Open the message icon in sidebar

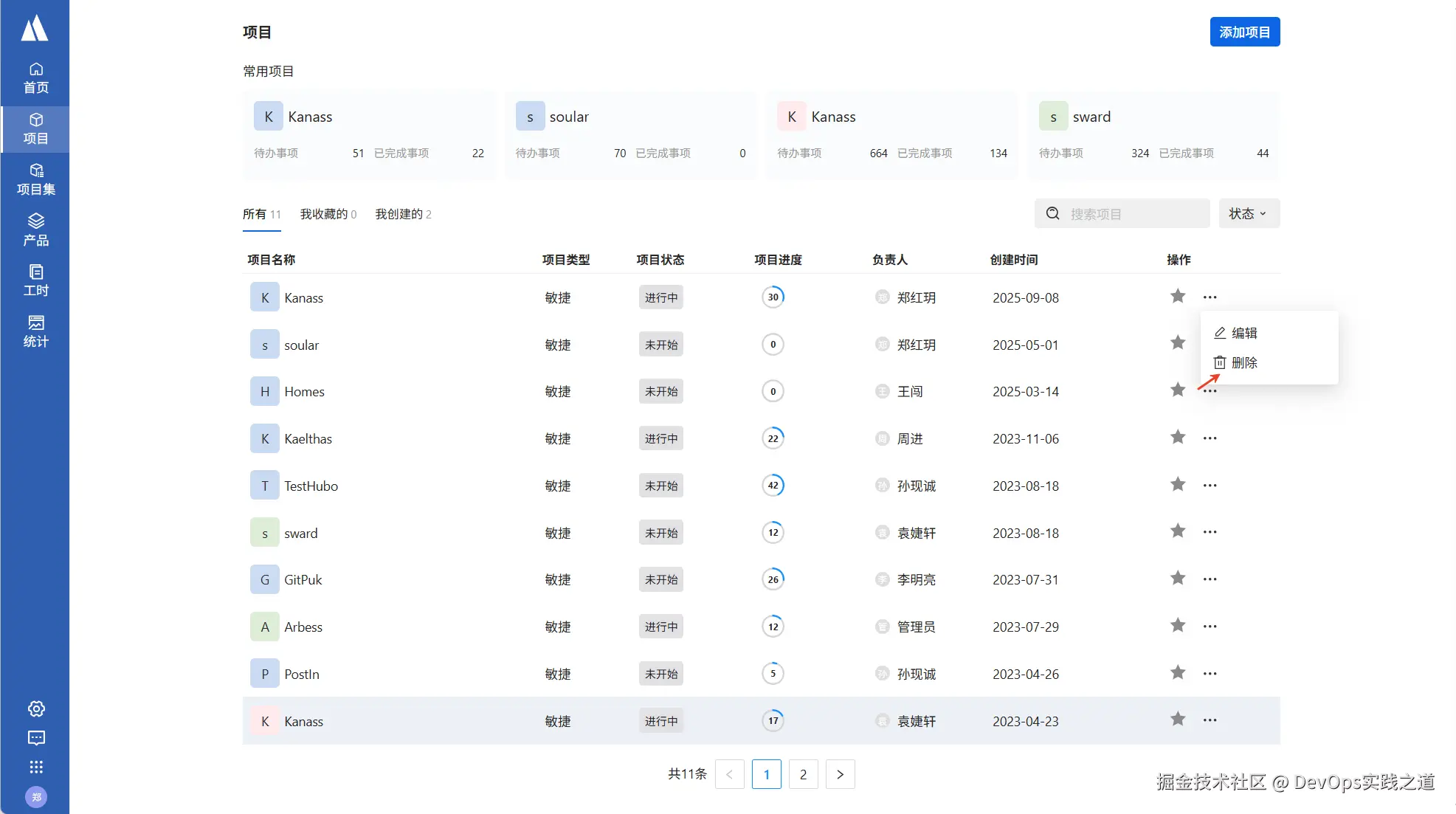[x=36, y=737]
